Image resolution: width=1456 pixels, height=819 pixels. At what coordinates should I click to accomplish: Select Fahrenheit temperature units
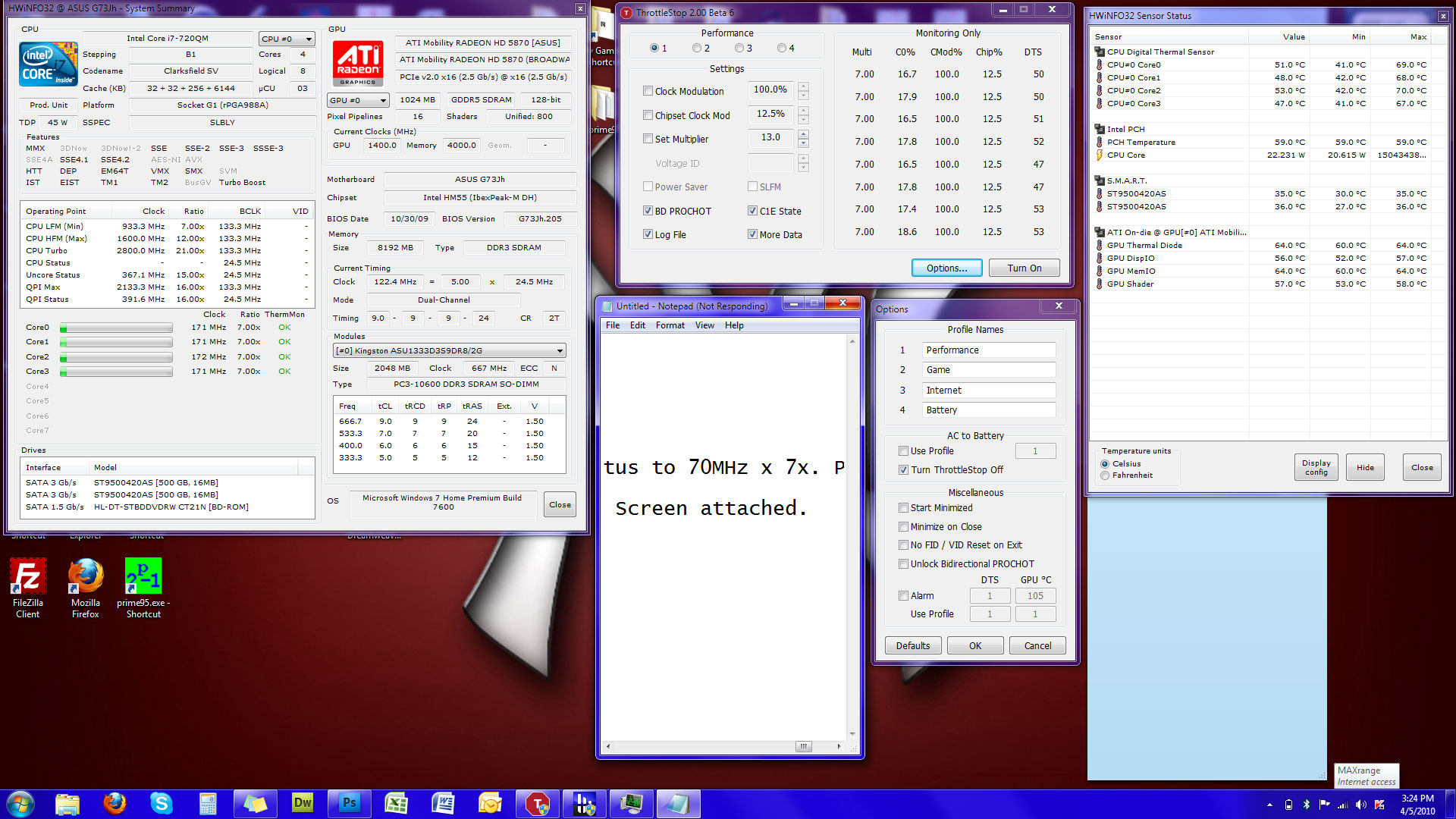1105,475
